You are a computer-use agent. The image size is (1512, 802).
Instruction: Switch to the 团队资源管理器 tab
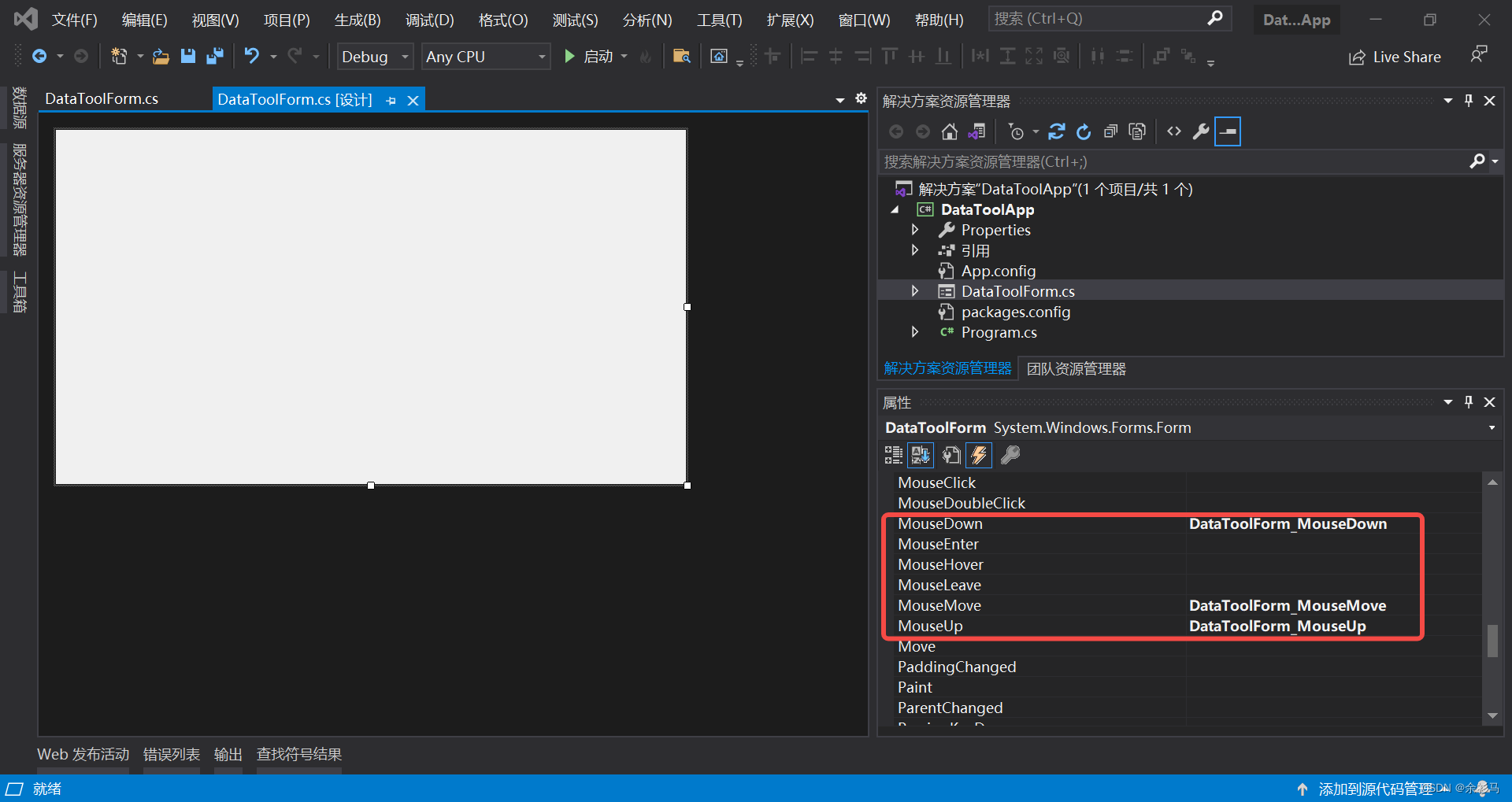pos(1076,368)
